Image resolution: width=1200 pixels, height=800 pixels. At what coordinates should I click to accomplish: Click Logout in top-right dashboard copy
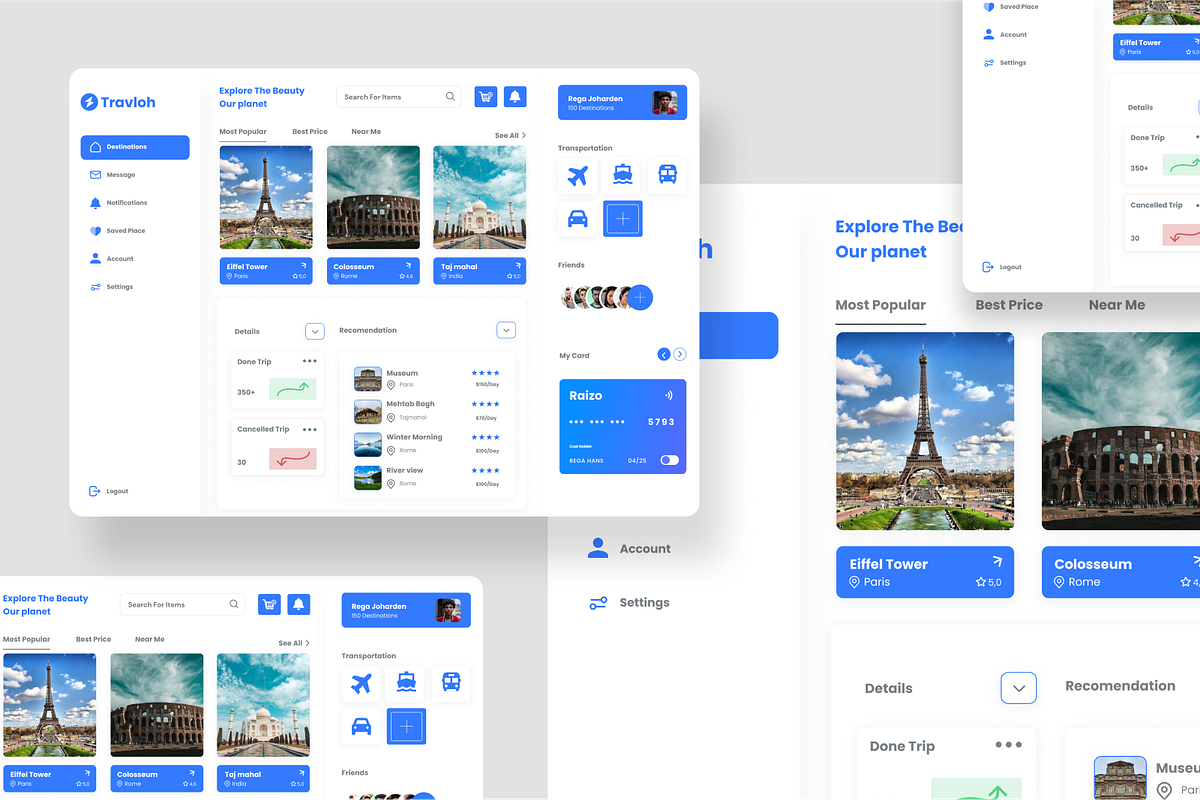pos(1002,267)
